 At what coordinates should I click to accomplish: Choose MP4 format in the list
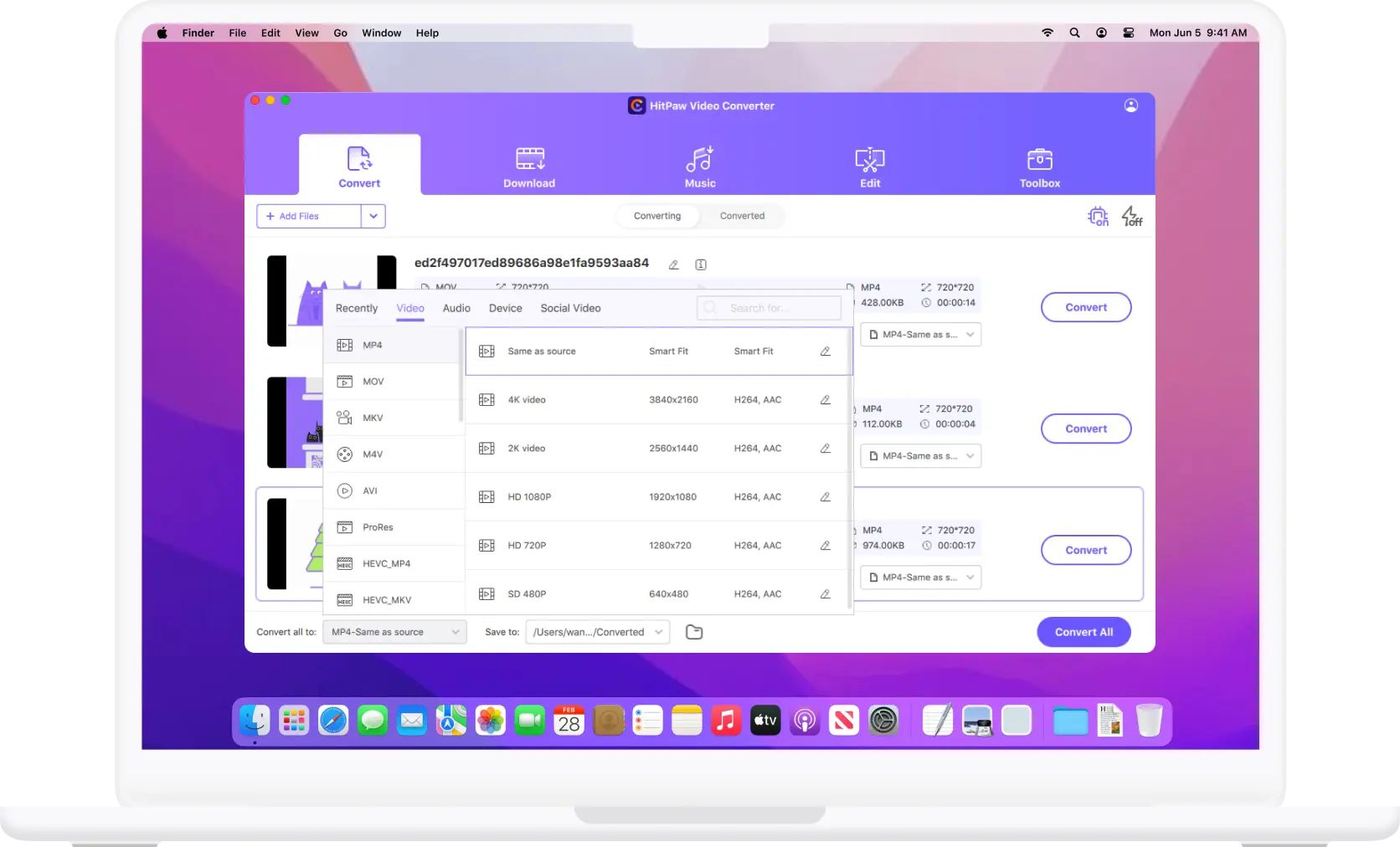pyautogui.click(x=393, y=345)
